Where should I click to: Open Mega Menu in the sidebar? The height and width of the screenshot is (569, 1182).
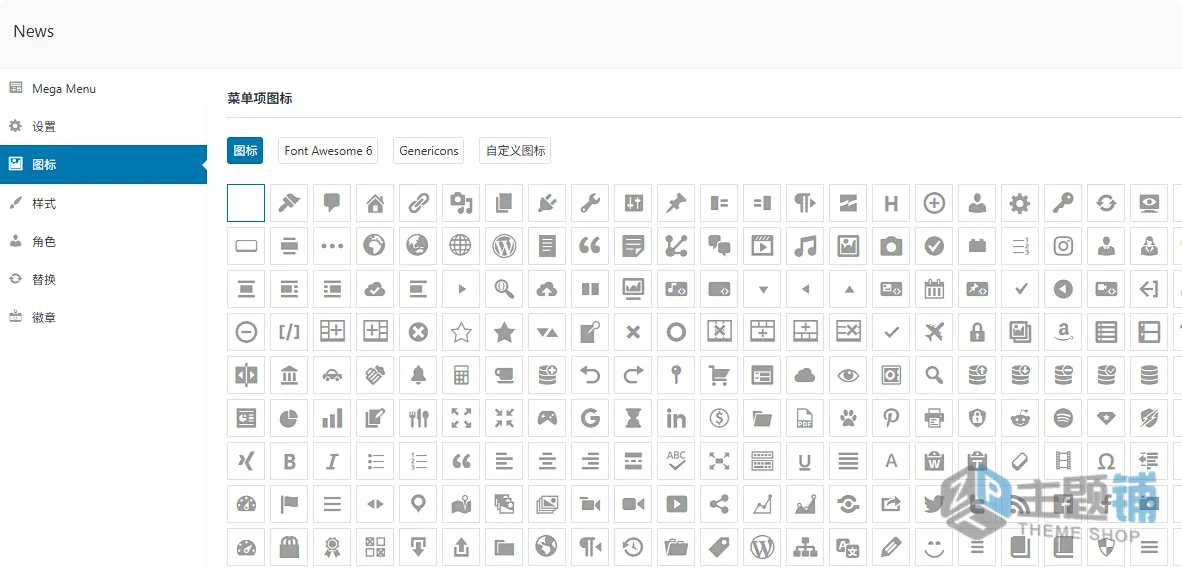pos(103,89)
